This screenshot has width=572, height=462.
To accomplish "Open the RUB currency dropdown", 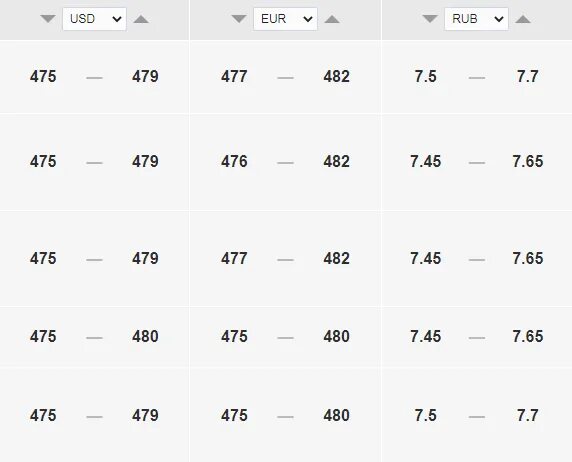I will point(476,19).
